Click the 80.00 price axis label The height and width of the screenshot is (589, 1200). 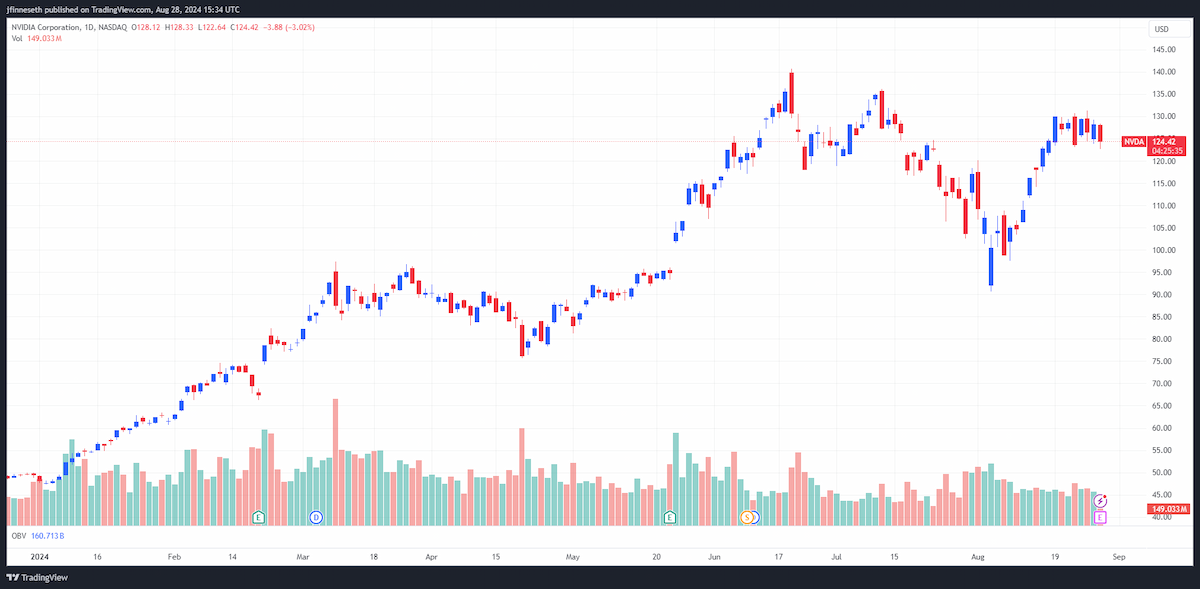tap(1164, 339)
